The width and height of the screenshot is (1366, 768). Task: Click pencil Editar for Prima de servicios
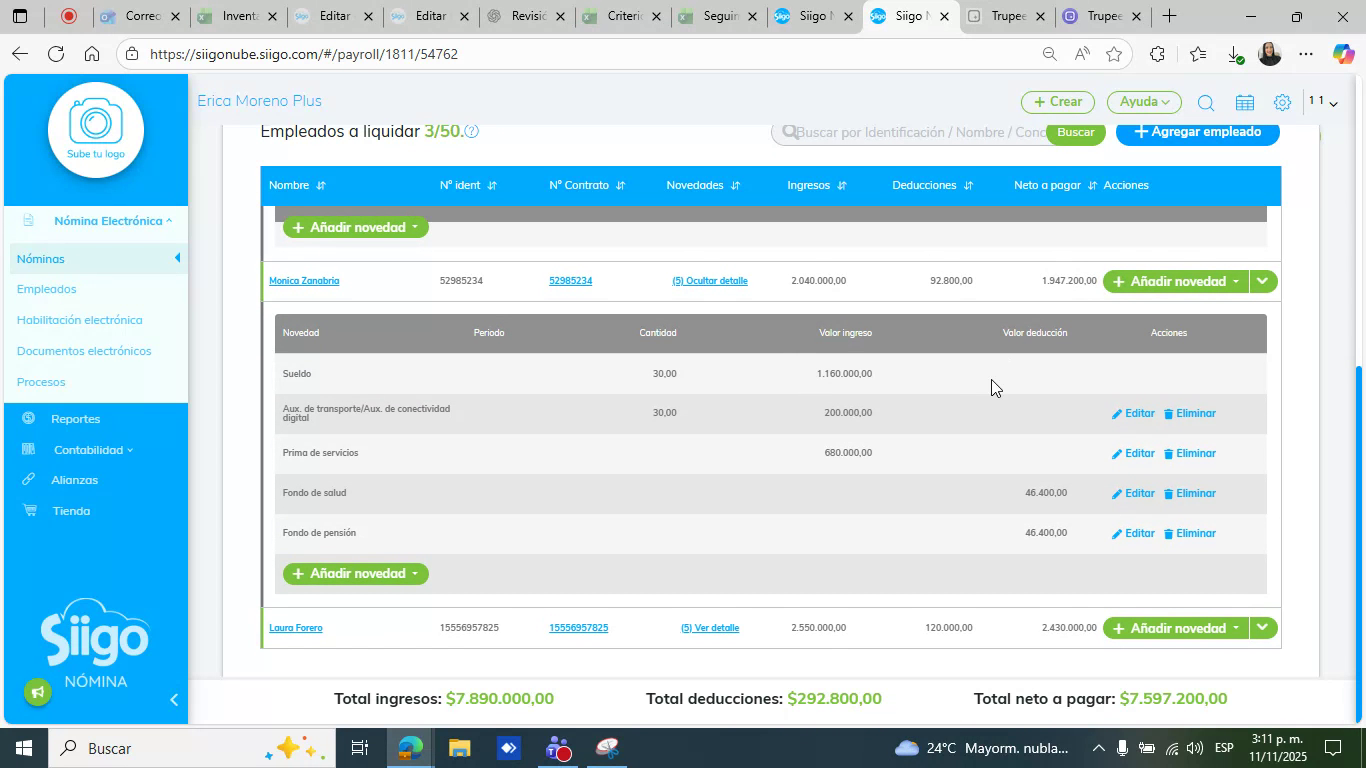[x=1133, y=454]
